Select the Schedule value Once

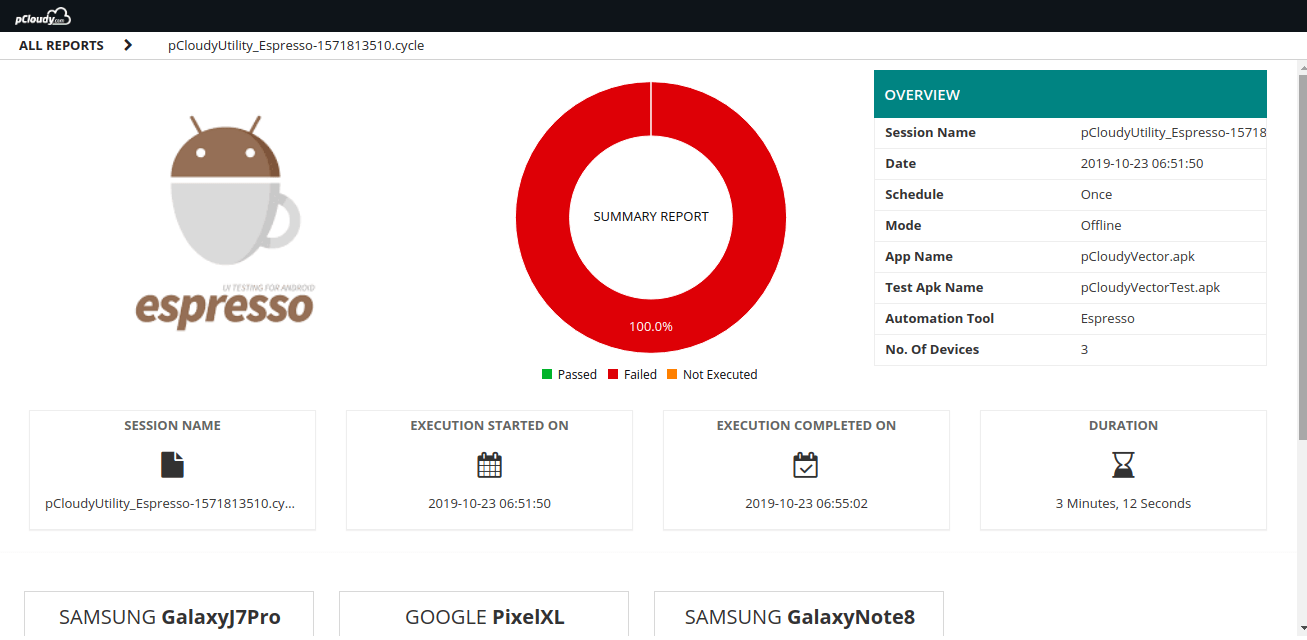tap(1097, 195)
